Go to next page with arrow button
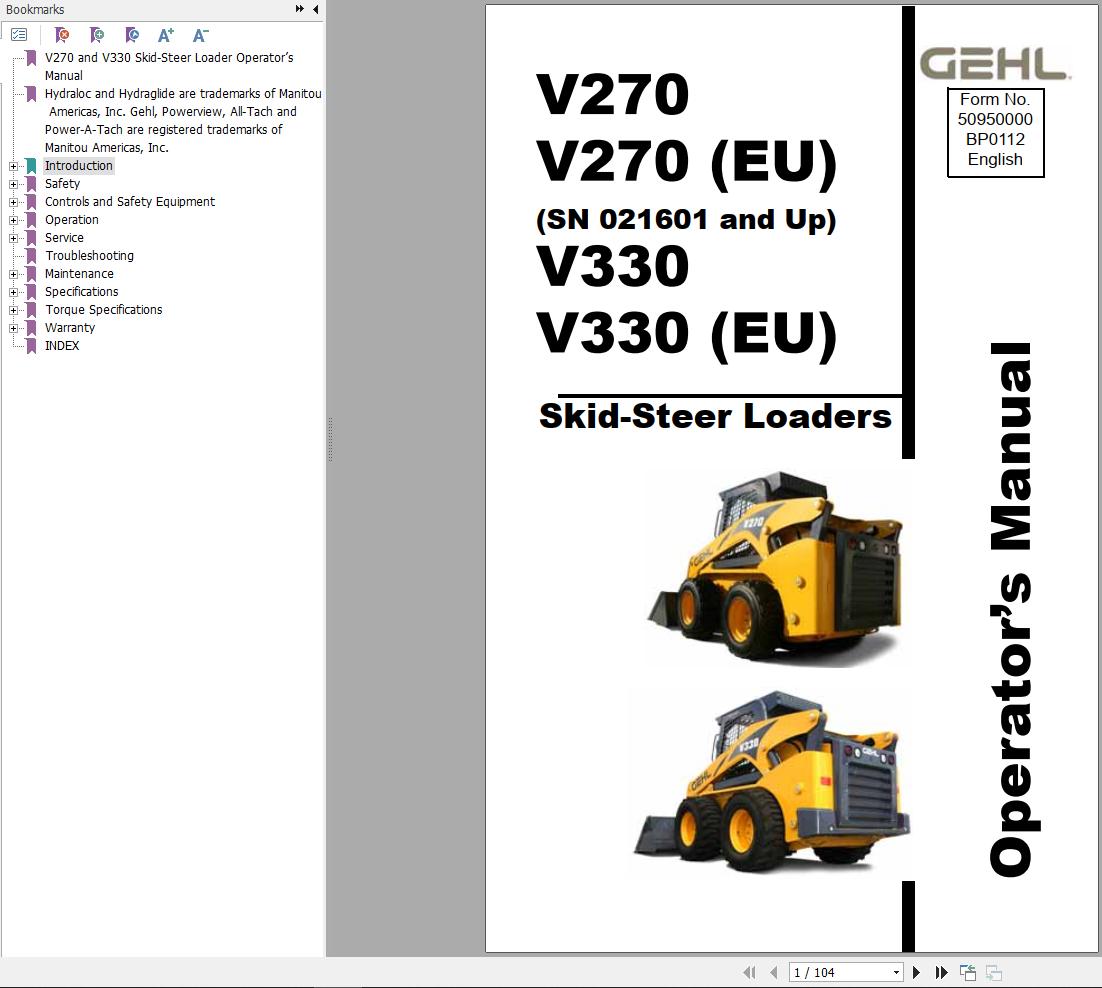 tap(917, 971)
